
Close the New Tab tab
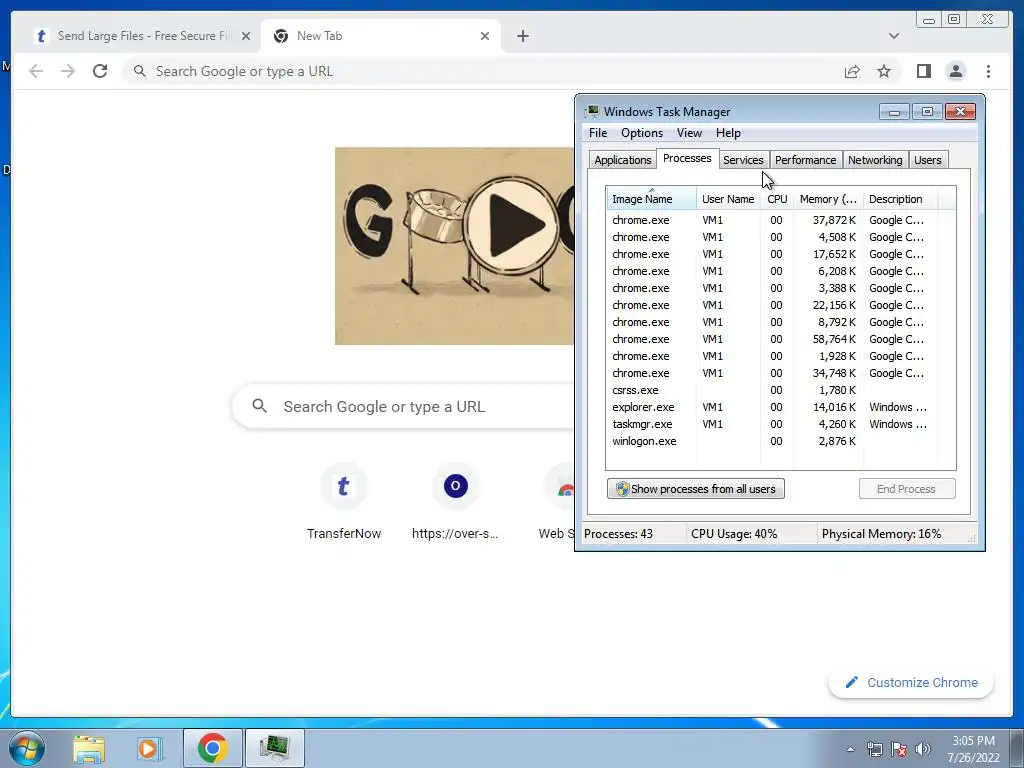(x=485, y=36)
